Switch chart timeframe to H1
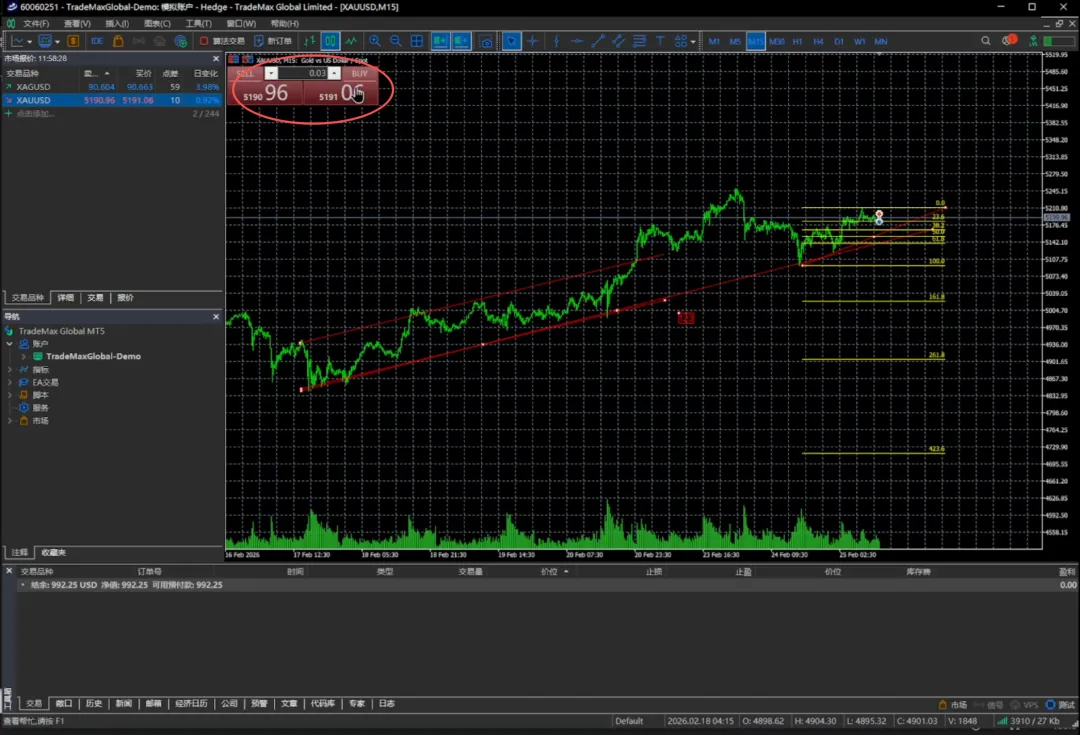 pyautogui.click(x=797, y=41)
